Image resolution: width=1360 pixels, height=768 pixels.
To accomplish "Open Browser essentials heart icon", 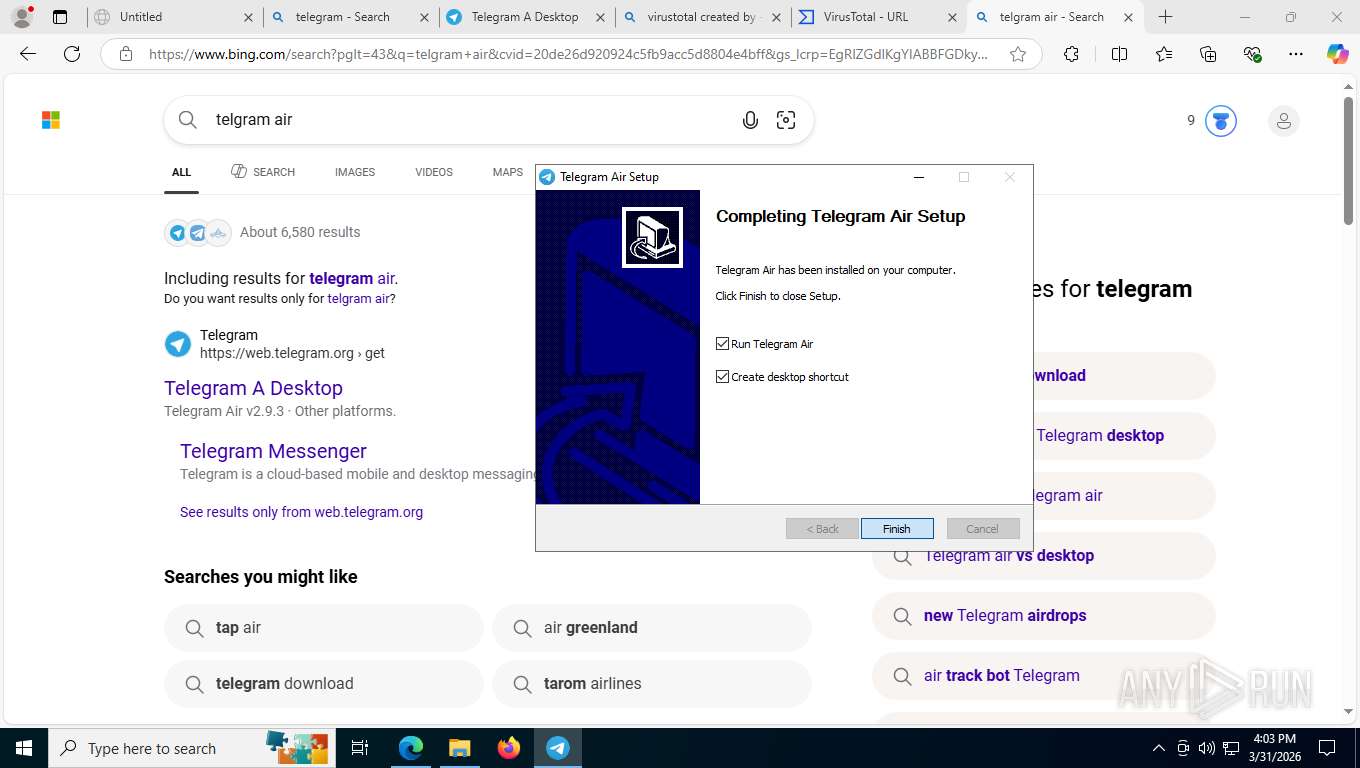I will [1252, 54].
